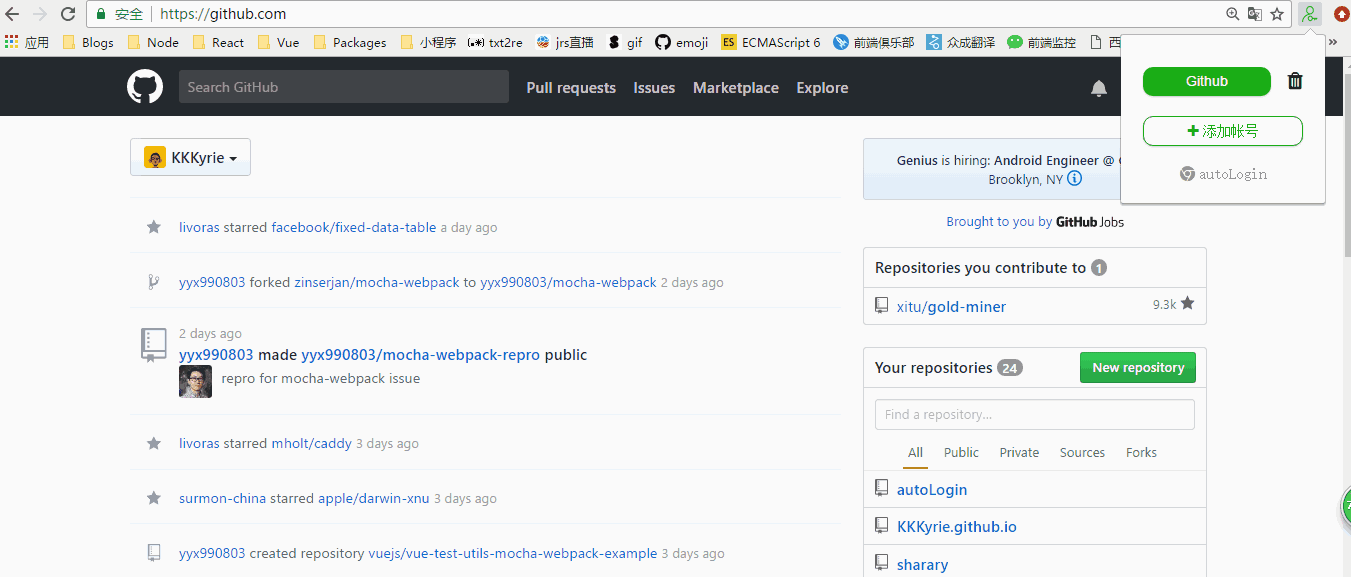The image size is (1351, 577).
Task: Open the KKKyrie.github.io repository link
Action: (957, 526)
